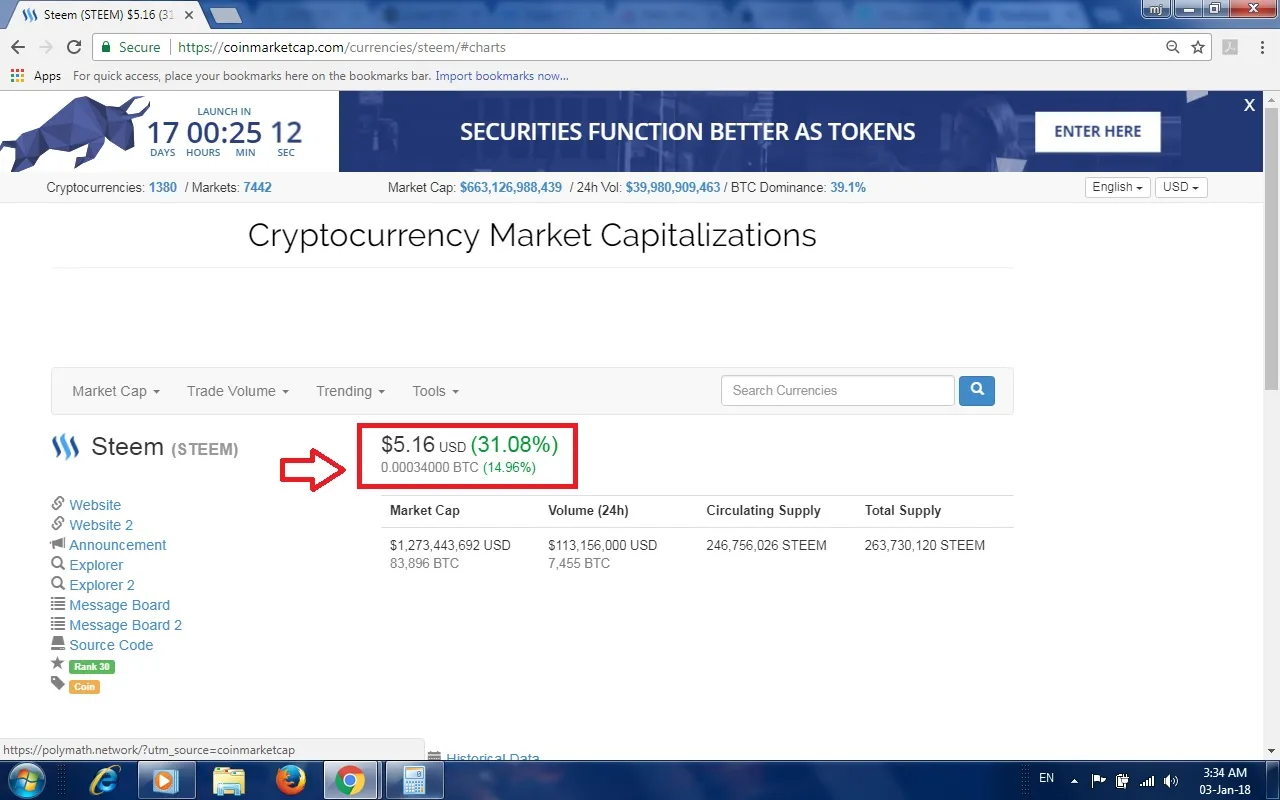This screenshot has width=1280, height=800.
Task: Click the Cryptocurrencies 1380 count link
Action: pyautogui.click(x=163, y=187)
